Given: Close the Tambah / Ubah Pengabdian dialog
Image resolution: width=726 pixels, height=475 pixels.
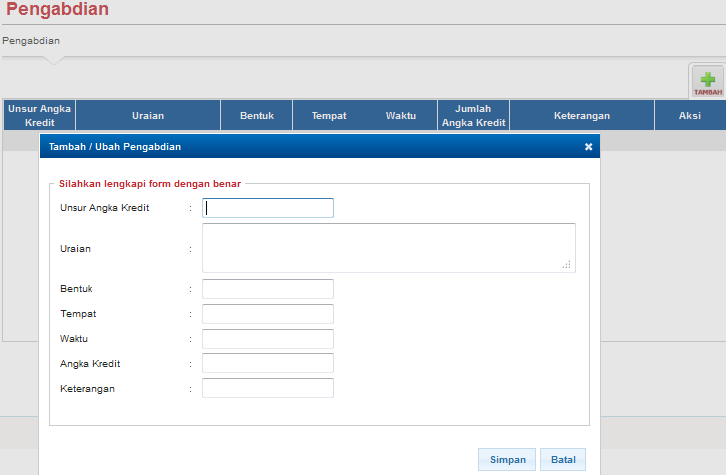Looking at the screenshot, I should click(x=588, y=146).
